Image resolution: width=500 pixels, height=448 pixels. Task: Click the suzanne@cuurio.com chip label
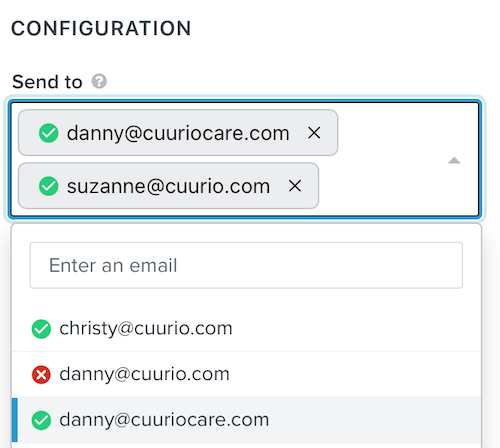click(x=168, y=186)
